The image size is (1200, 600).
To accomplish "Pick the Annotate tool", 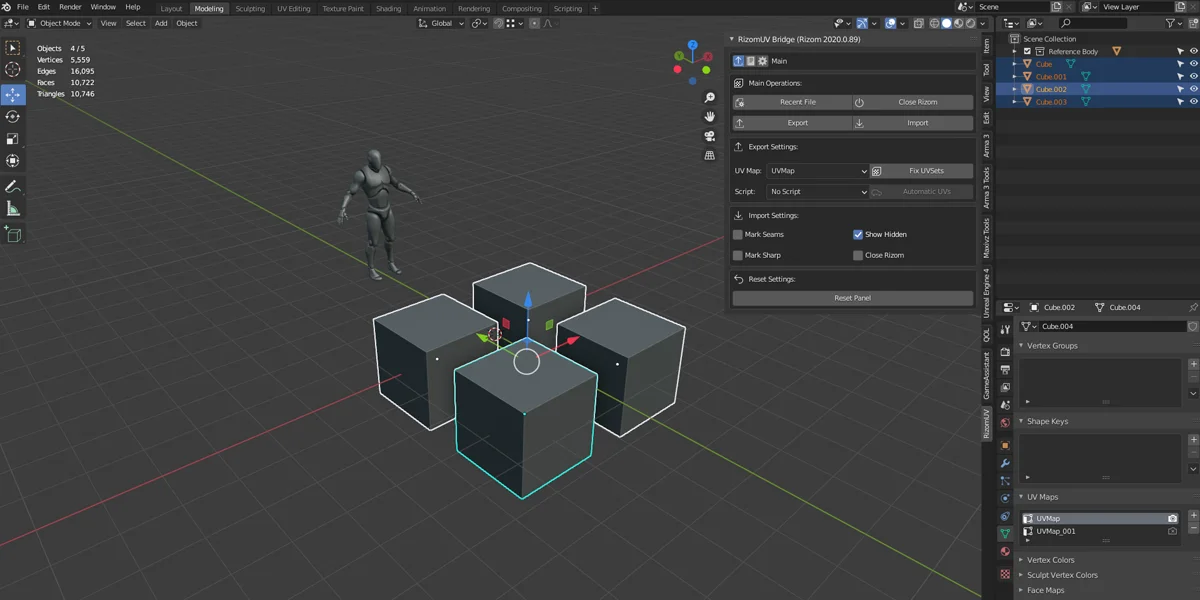I will [13, 187].
